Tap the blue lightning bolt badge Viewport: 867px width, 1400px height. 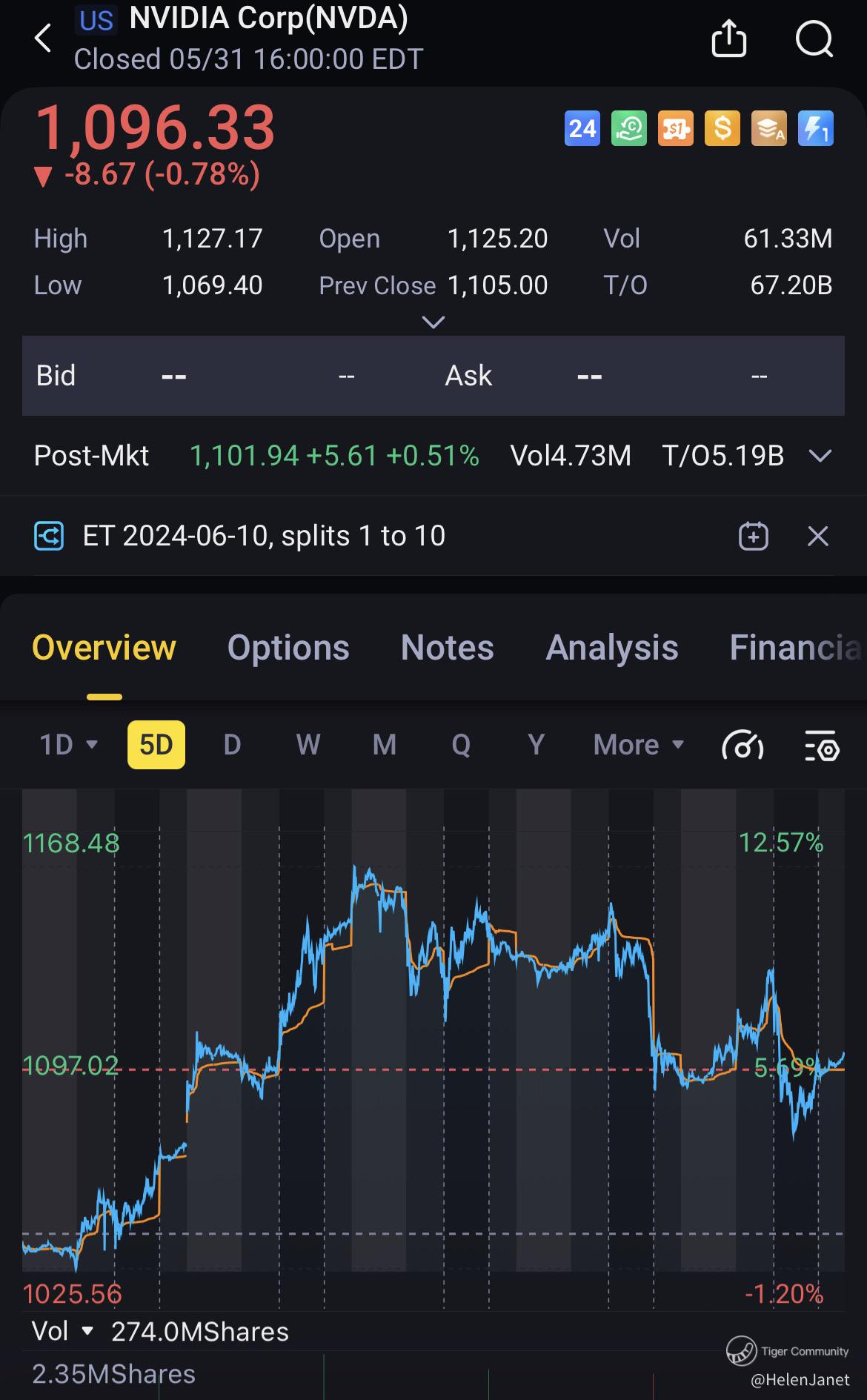(815, 129)
